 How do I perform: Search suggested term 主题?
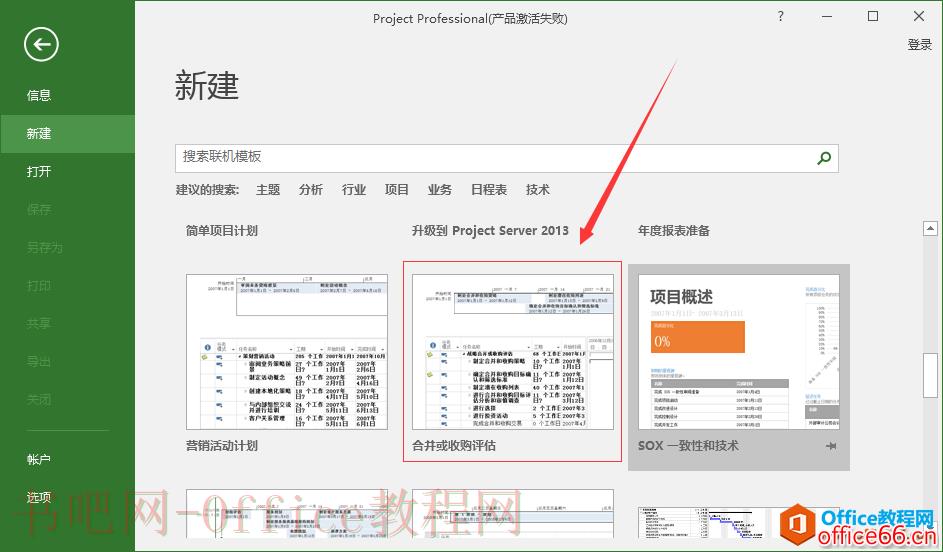[x=268, y=190]
